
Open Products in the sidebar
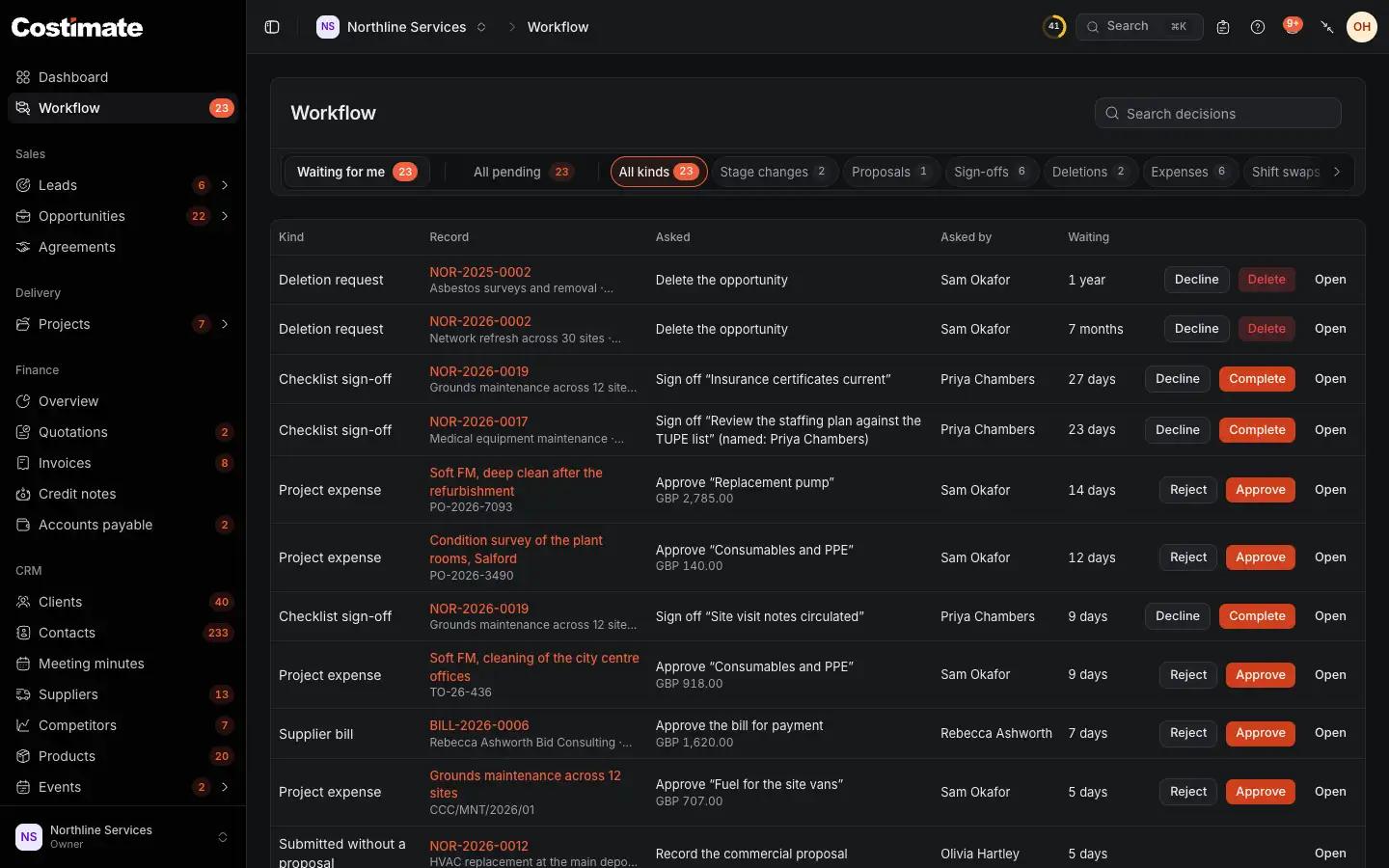123,756
